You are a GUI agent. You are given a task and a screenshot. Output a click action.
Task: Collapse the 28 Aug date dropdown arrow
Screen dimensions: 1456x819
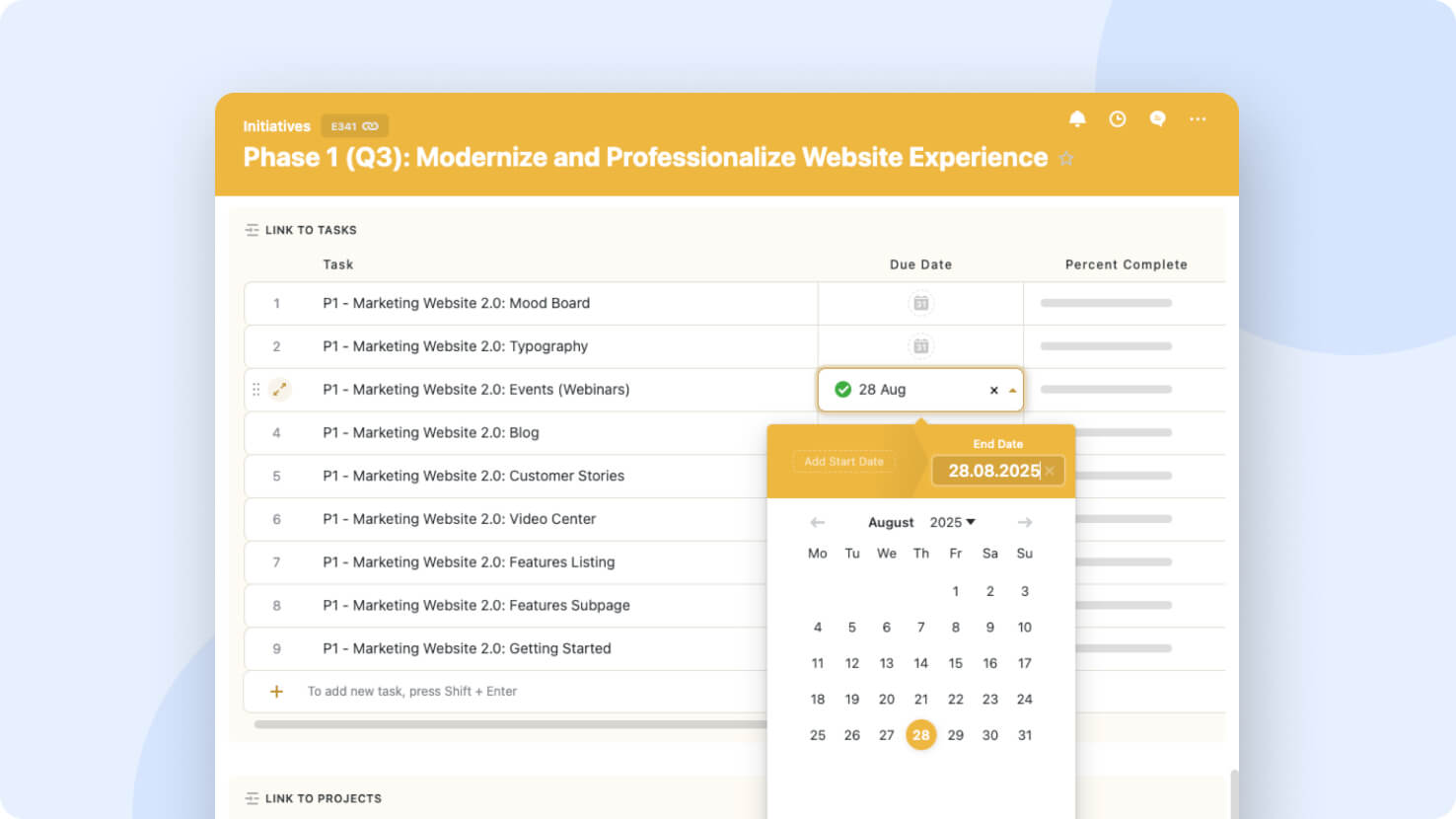point(1012,391)
